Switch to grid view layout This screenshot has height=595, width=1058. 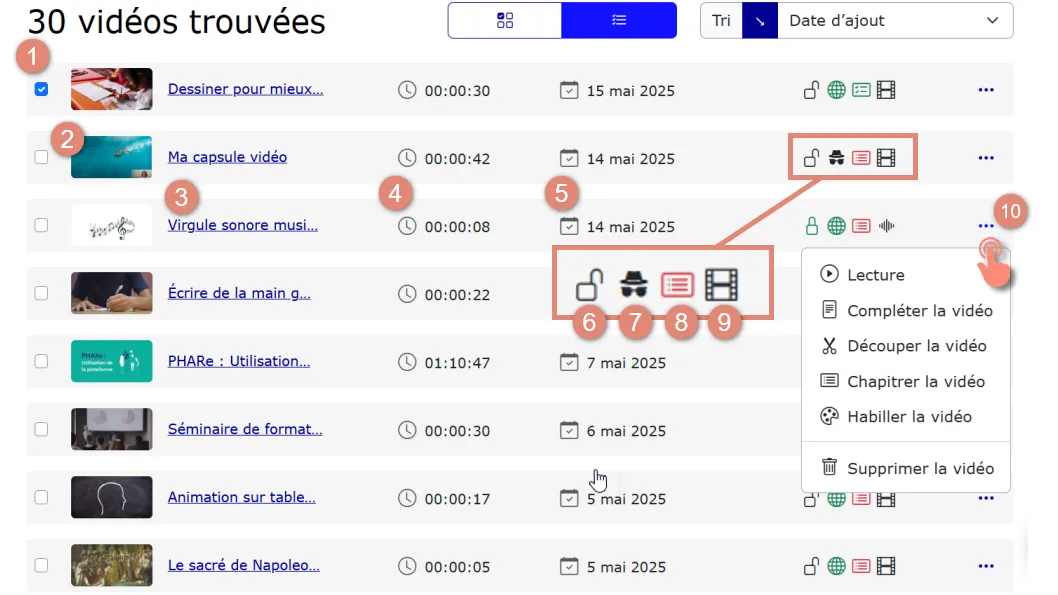pos(505,20)
